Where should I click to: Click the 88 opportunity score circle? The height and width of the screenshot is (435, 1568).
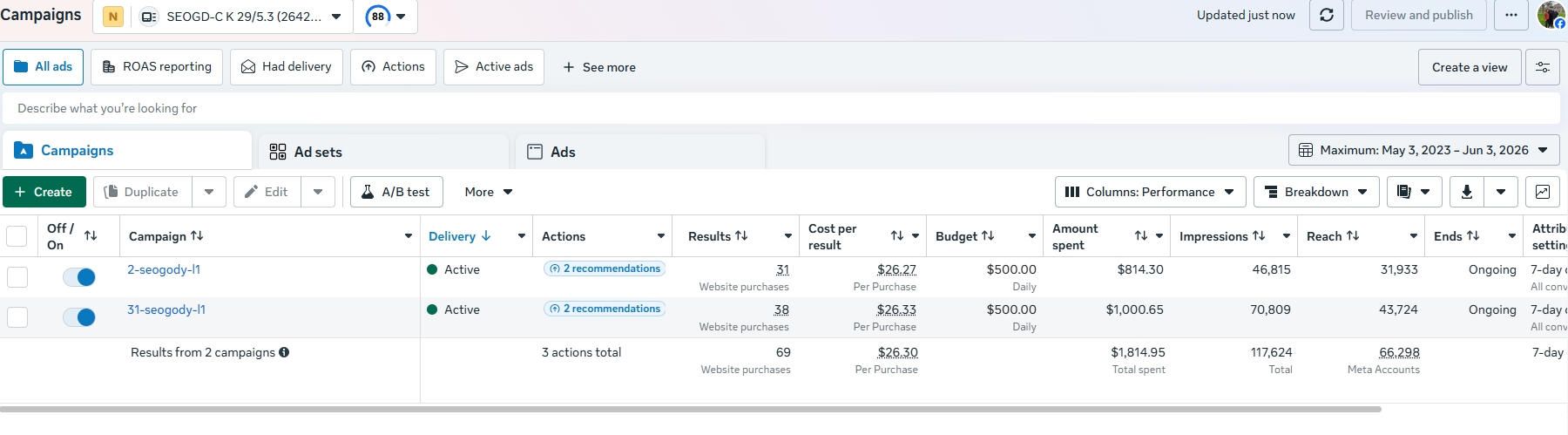378,17
